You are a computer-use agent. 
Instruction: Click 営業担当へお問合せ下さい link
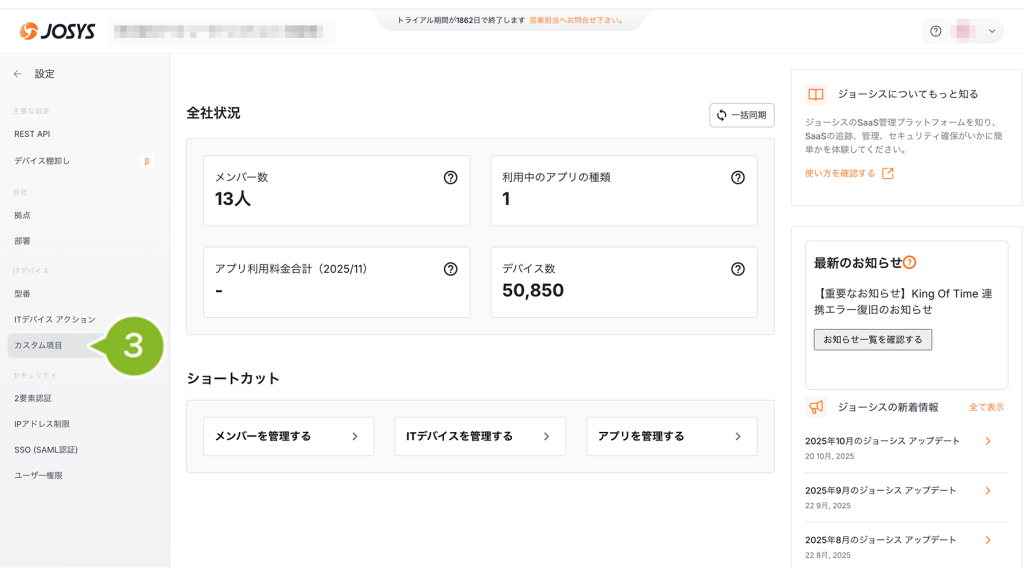(576, 20)
